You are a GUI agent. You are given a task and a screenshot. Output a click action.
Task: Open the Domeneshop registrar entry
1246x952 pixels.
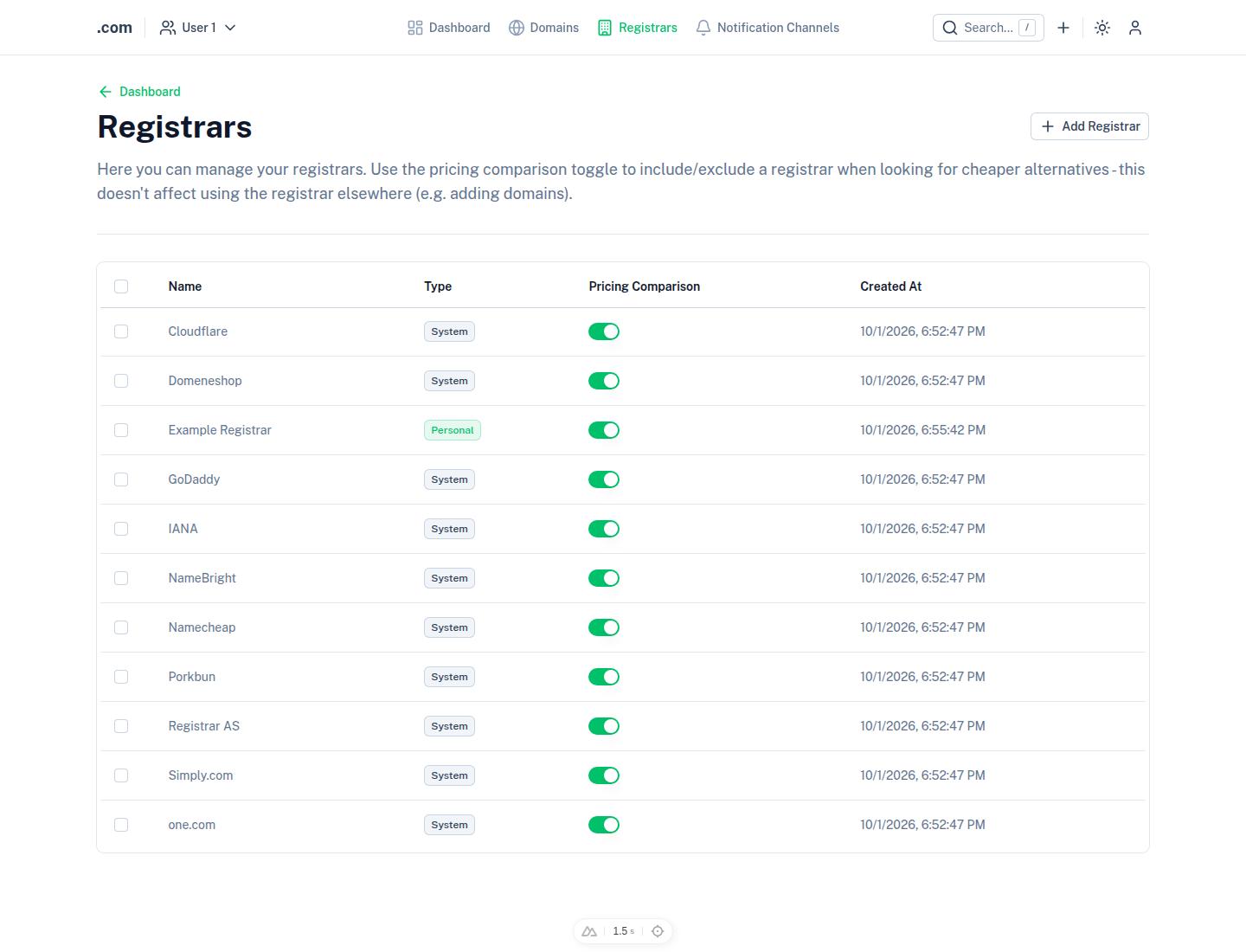[205, 381]
